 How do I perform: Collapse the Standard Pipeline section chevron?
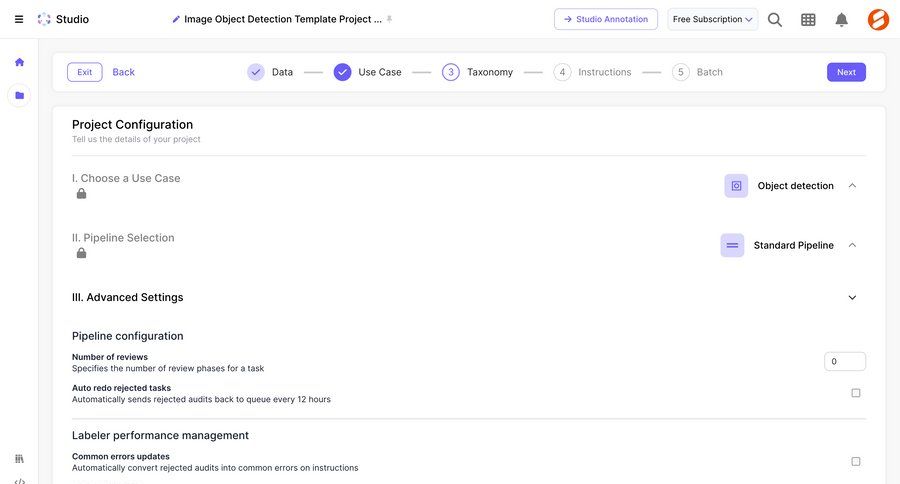click(x=852, y=245)
